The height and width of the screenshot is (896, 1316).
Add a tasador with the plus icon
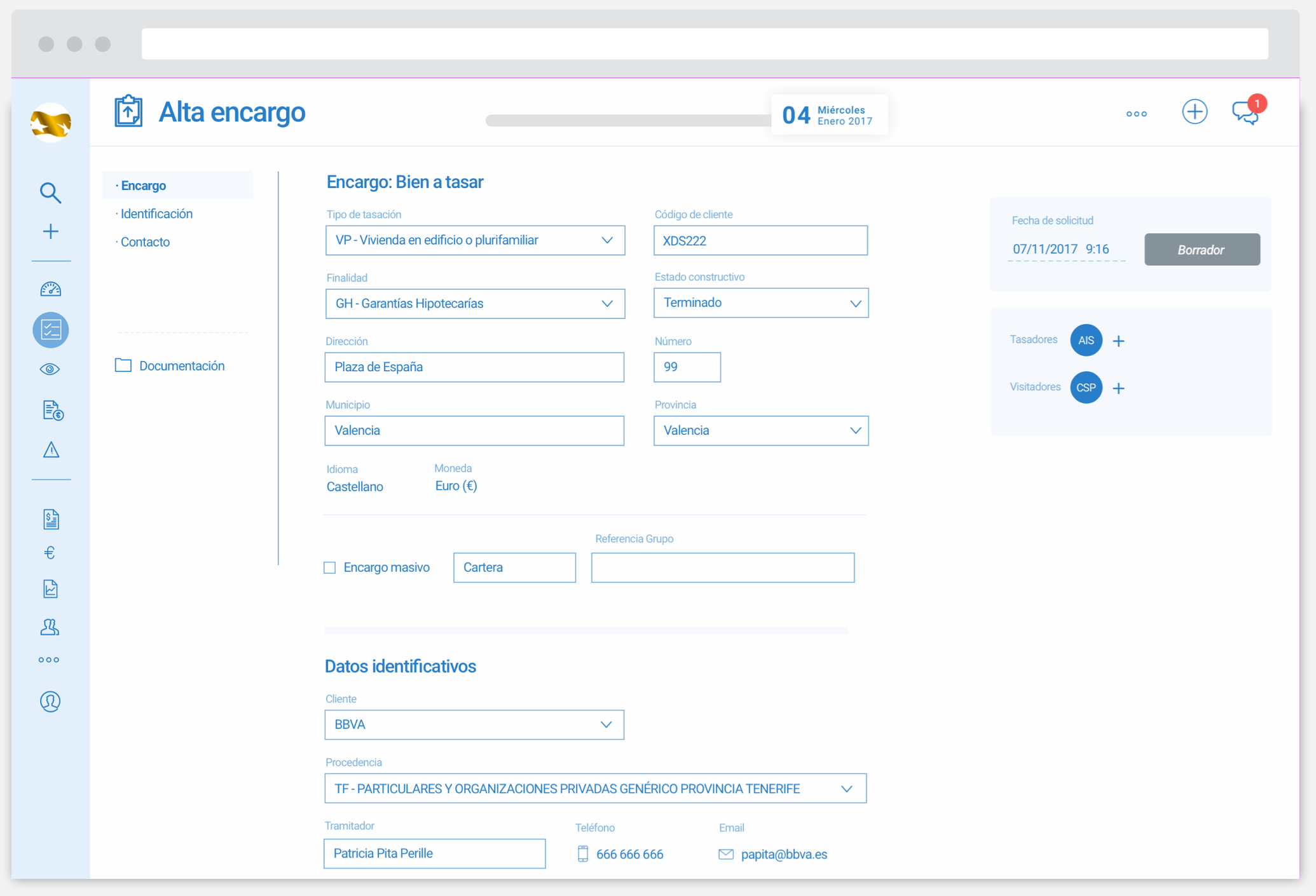(1119, 341)
